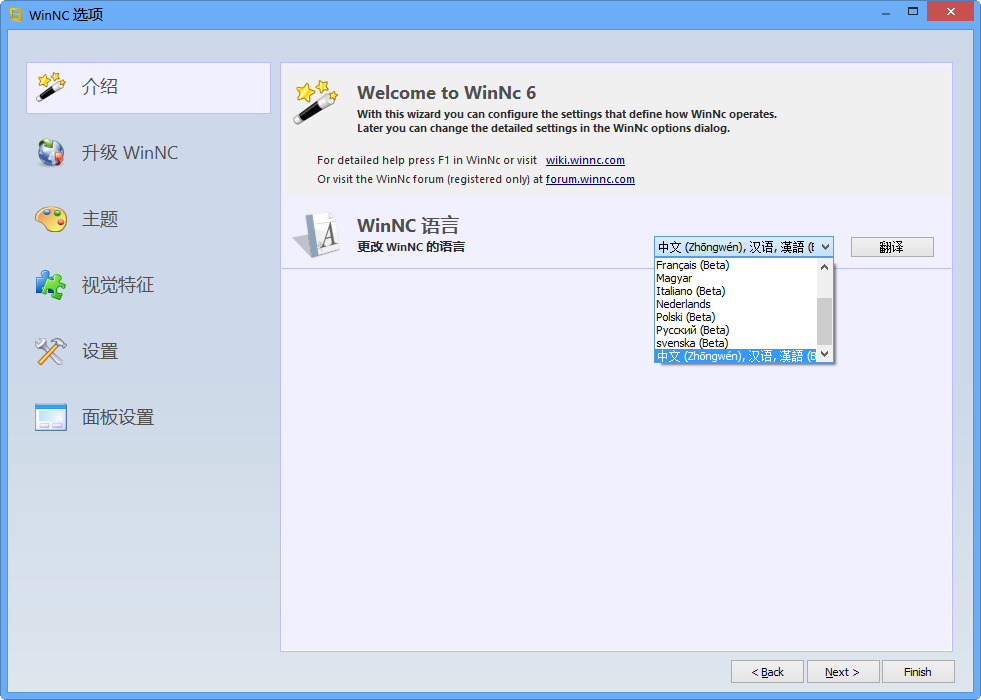Click the large wand icon beside Welcome heading
981x700 pixels.
pyautogui.click(x=315, y=102)
